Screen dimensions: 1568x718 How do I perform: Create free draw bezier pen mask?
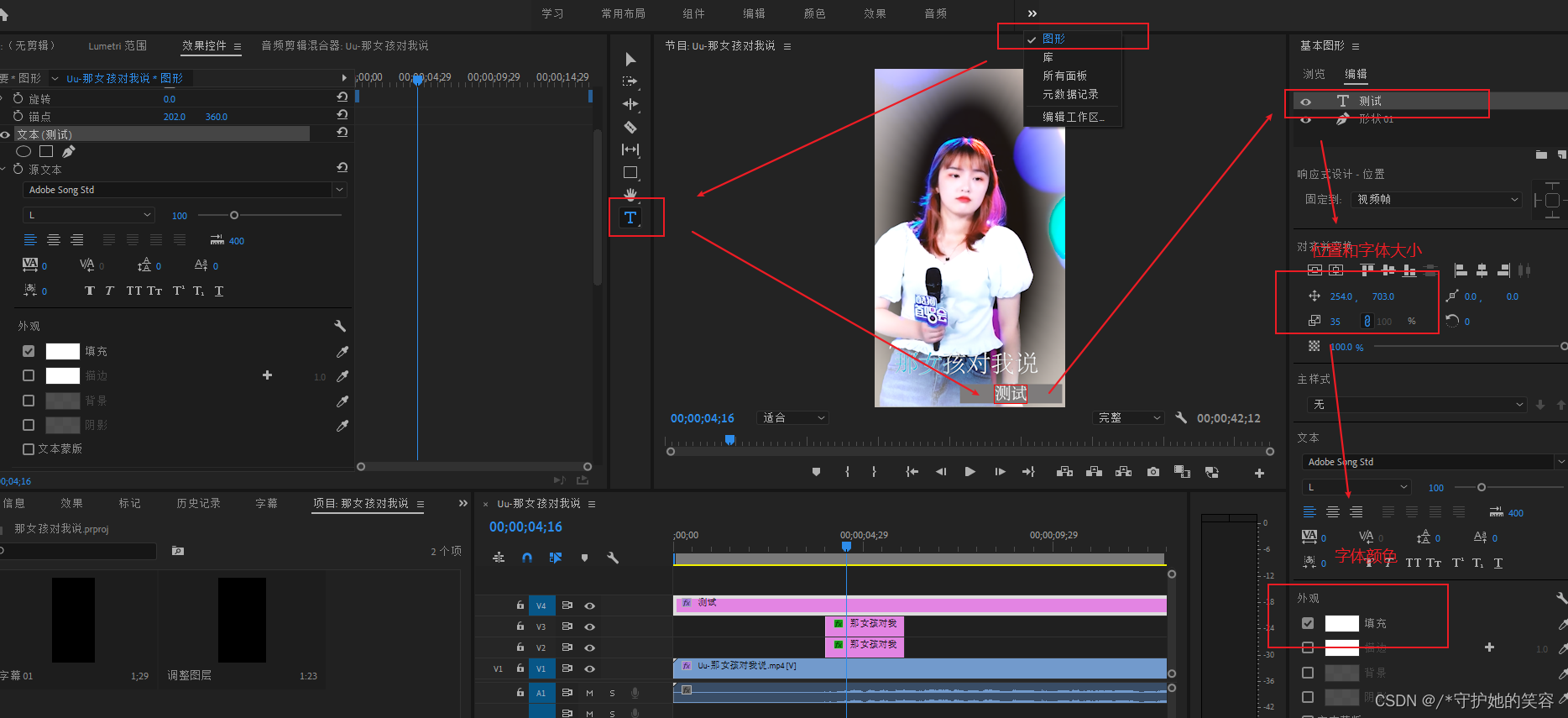pos(69,151)
